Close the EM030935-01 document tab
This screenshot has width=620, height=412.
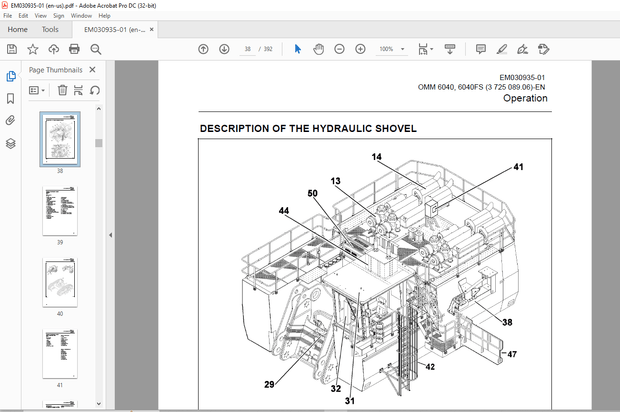coord(151,29)
